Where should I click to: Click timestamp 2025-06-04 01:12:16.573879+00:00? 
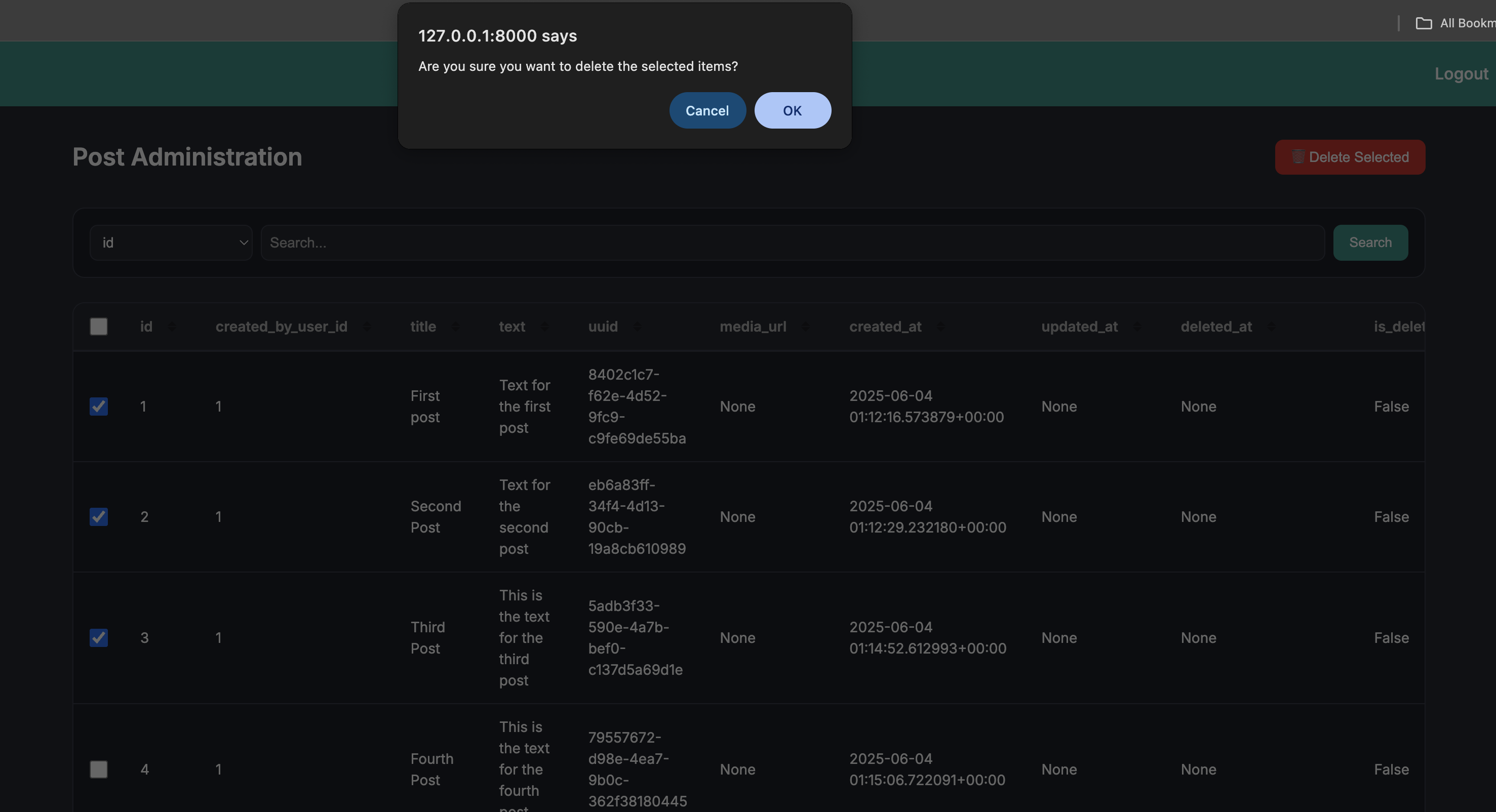pos(927,407)
